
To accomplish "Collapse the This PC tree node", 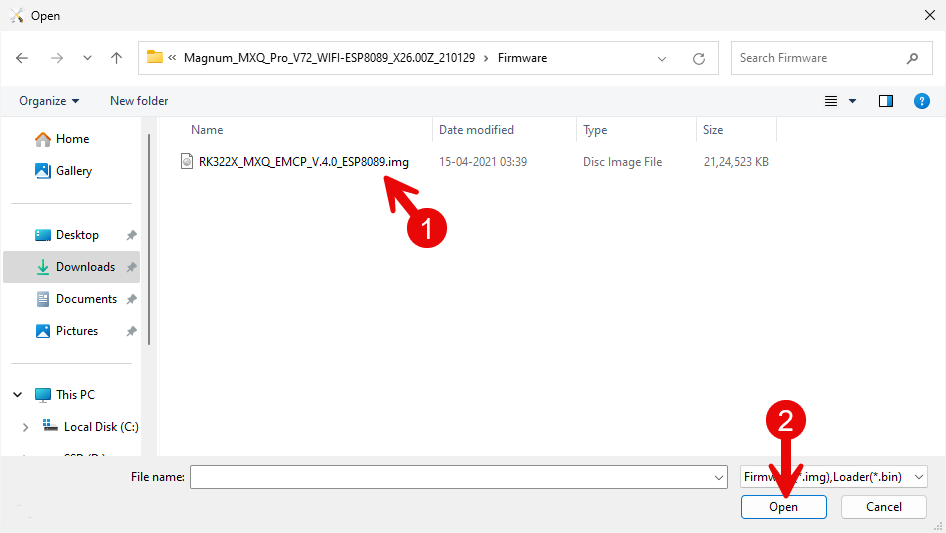I will pos(17,395).
